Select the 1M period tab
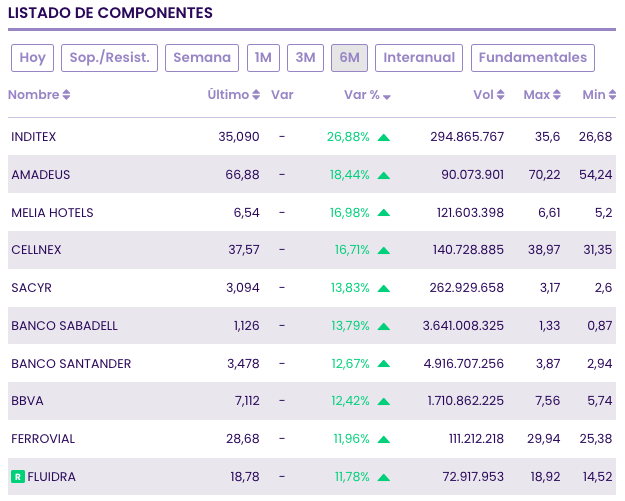625x501 pixels. pos(263,58)
